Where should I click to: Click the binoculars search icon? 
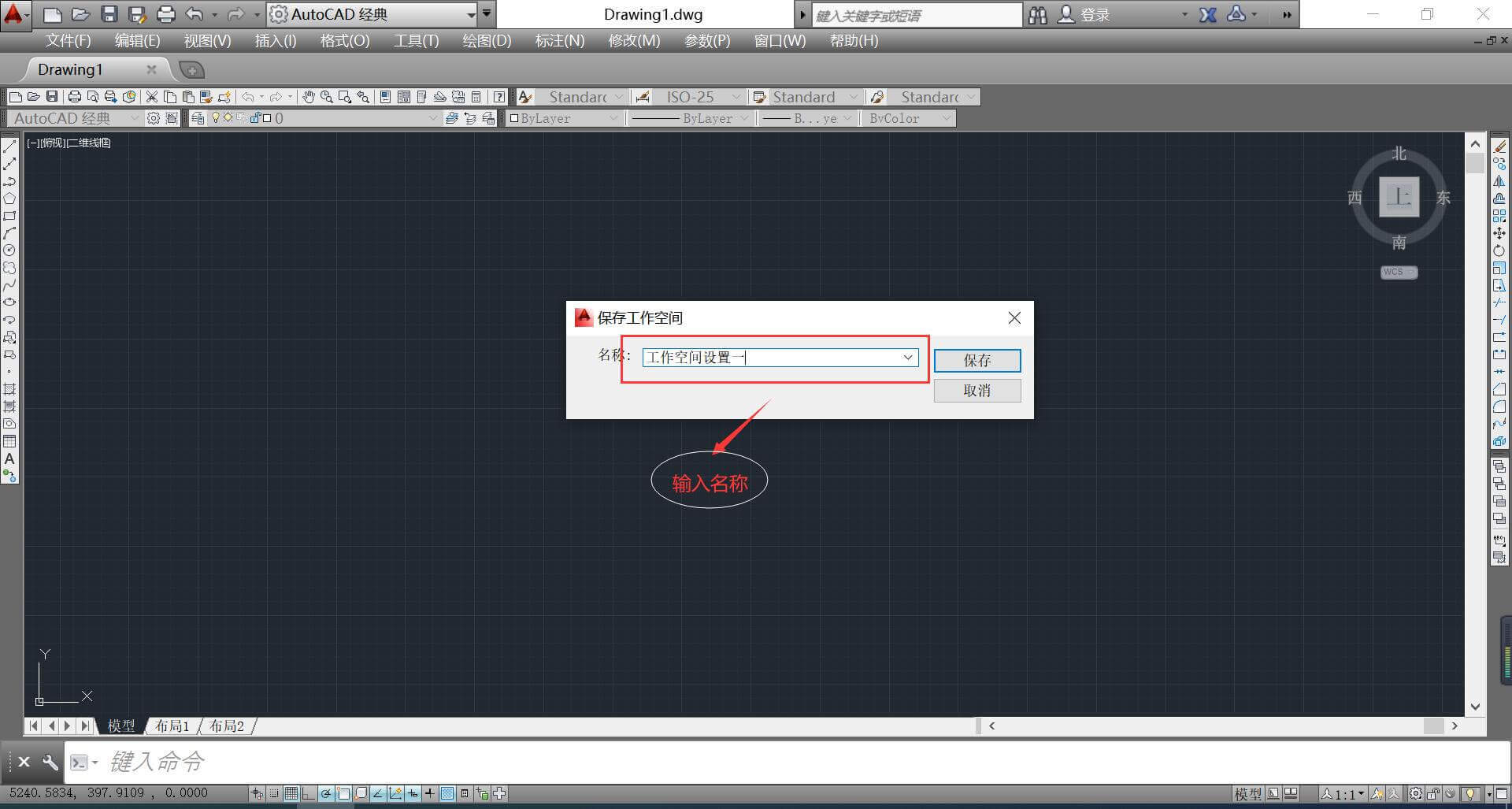1038,14
